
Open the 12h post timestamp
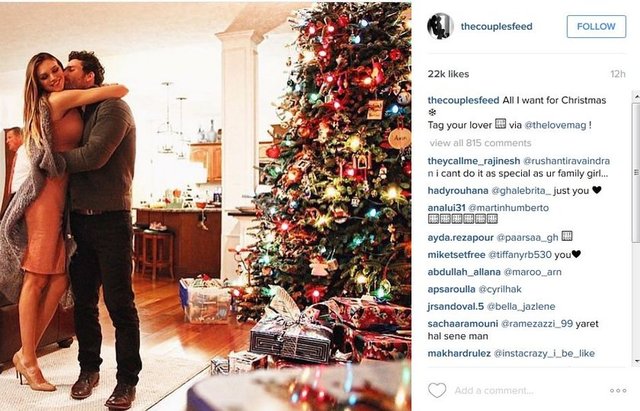(618, 74)
